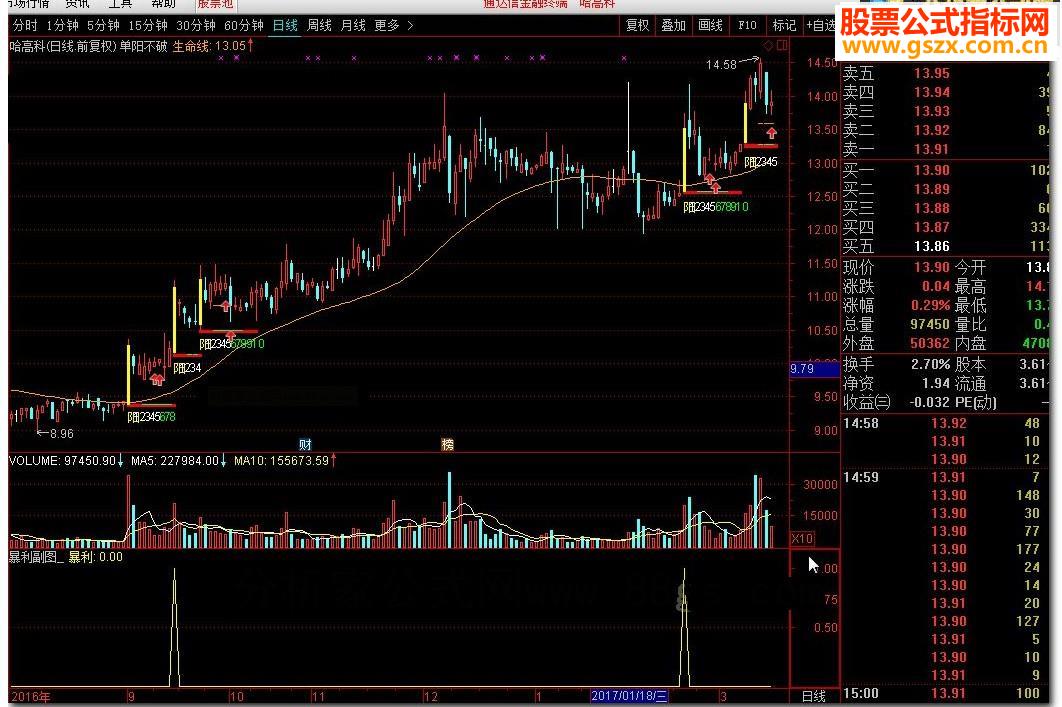Select the 买三 13.88 bid row
This screenshot has height=707, width=1062.
point(944,209)
